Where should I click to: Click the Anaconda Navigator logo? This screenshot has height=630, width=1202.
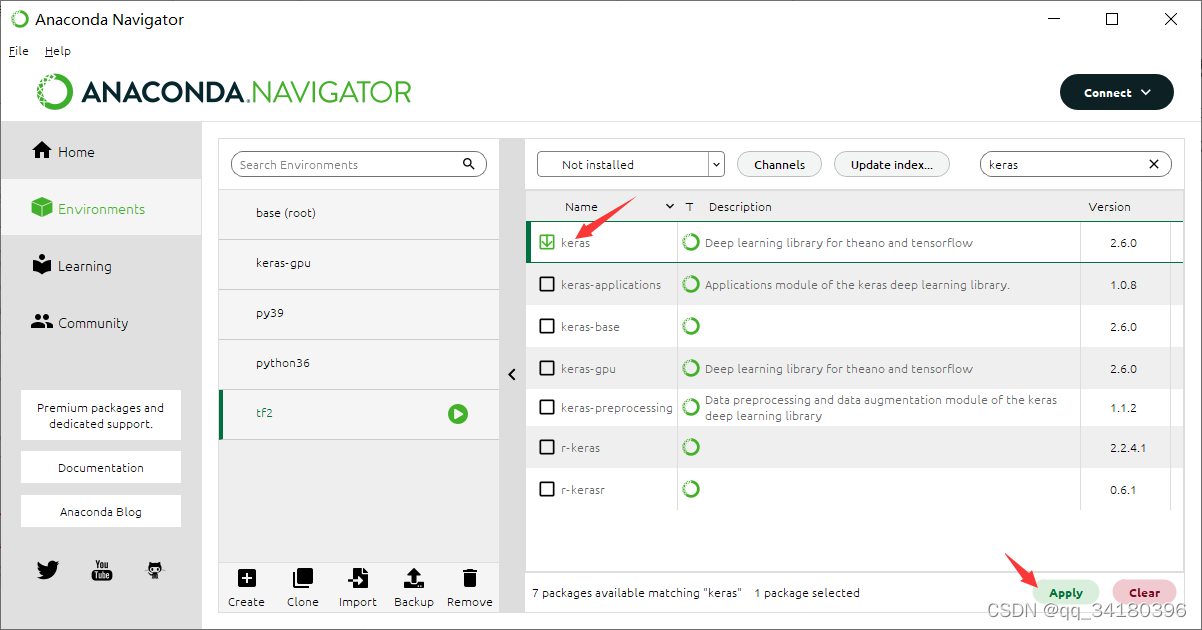225,92
